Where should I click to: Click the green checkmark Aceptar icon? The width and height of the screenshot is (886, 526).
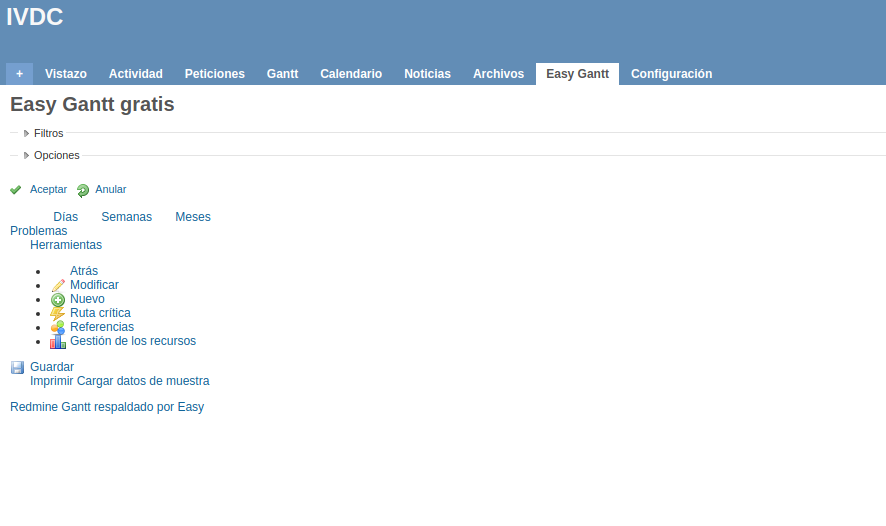16,190
